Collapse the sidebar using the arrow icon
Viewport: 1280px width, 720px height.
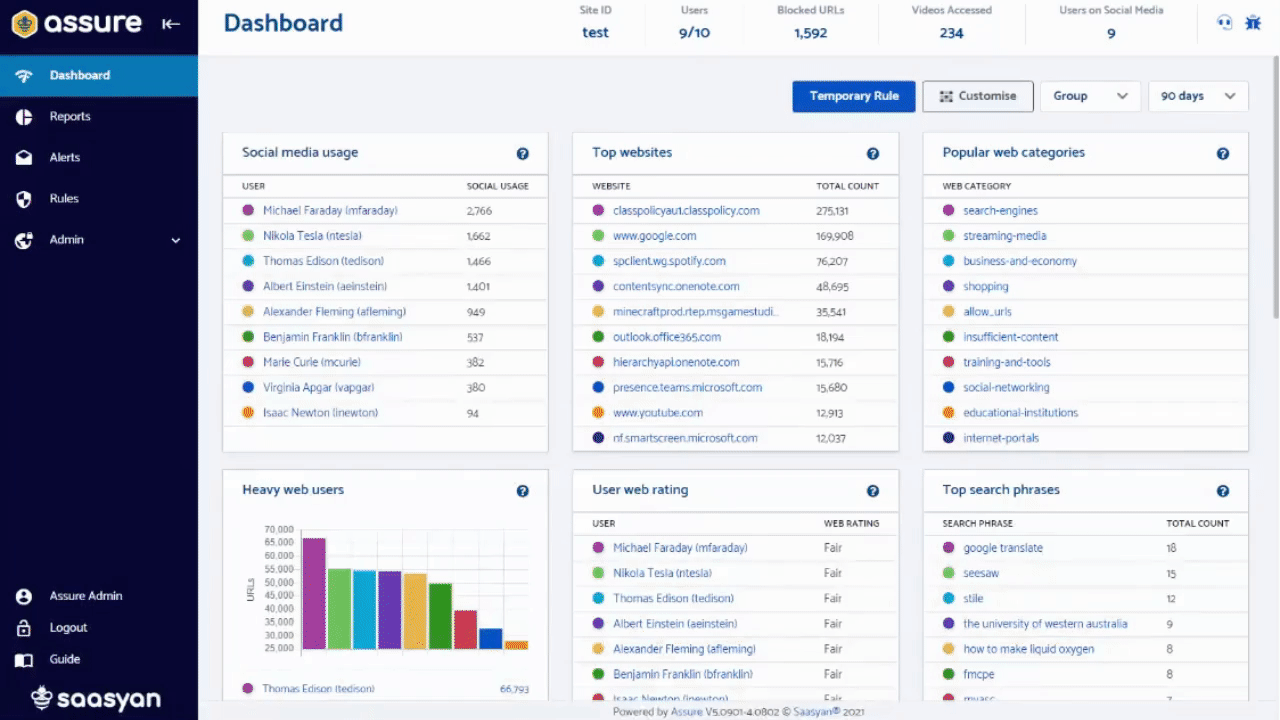click(x=171, y=24)
